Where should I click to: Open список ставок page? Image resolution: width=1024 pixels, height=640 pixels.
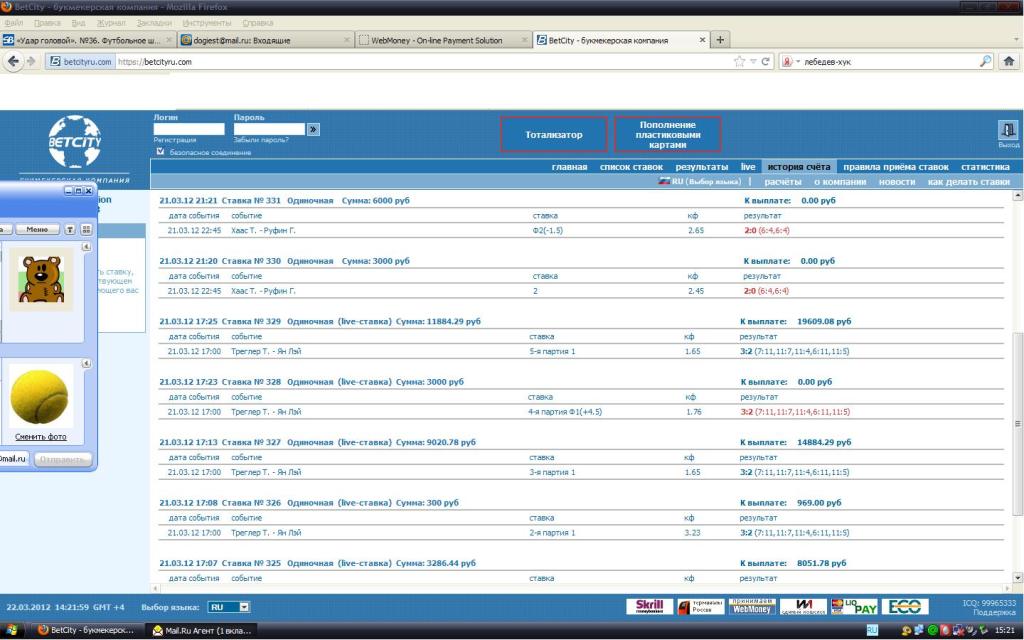click(631, 167)
